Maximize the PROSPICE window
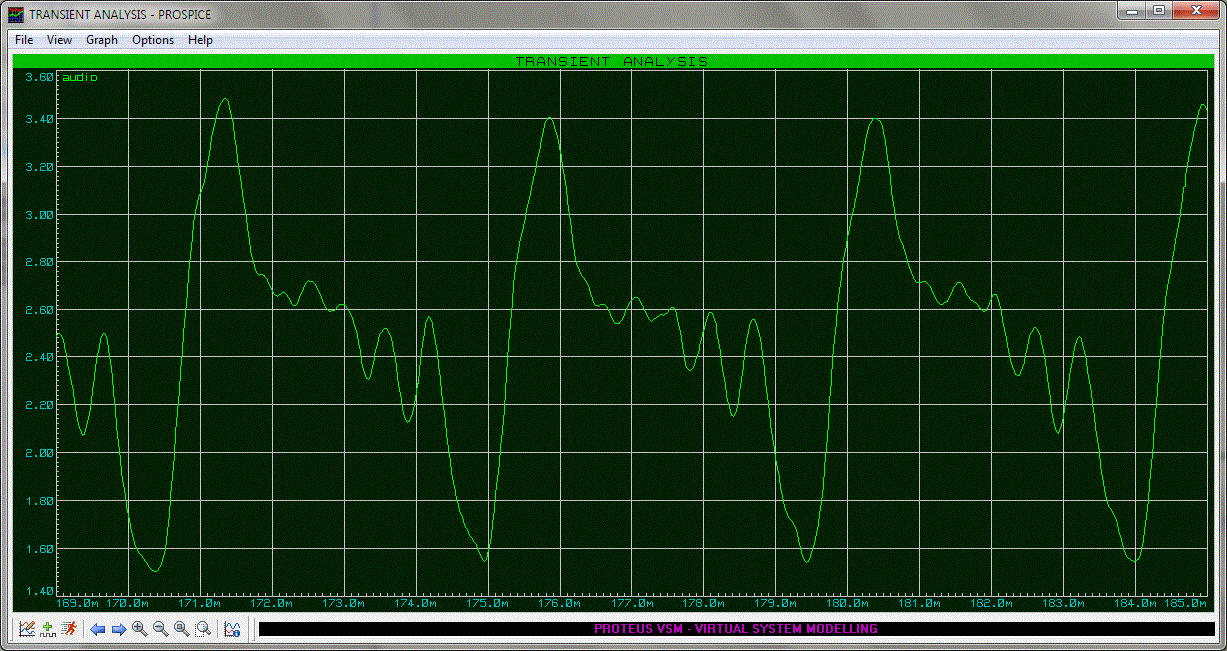Screen dimensions: 1227x651 pos(1158,10)
